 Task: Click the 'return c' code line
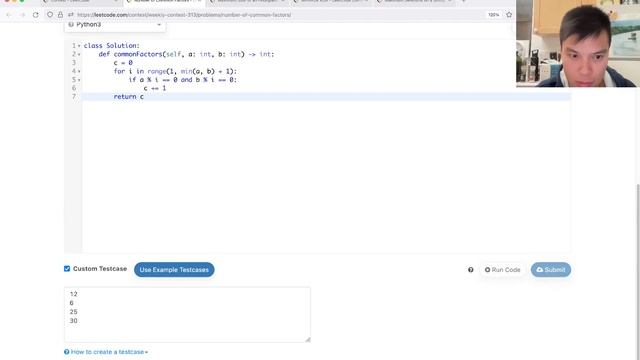(x=129, y=97)
